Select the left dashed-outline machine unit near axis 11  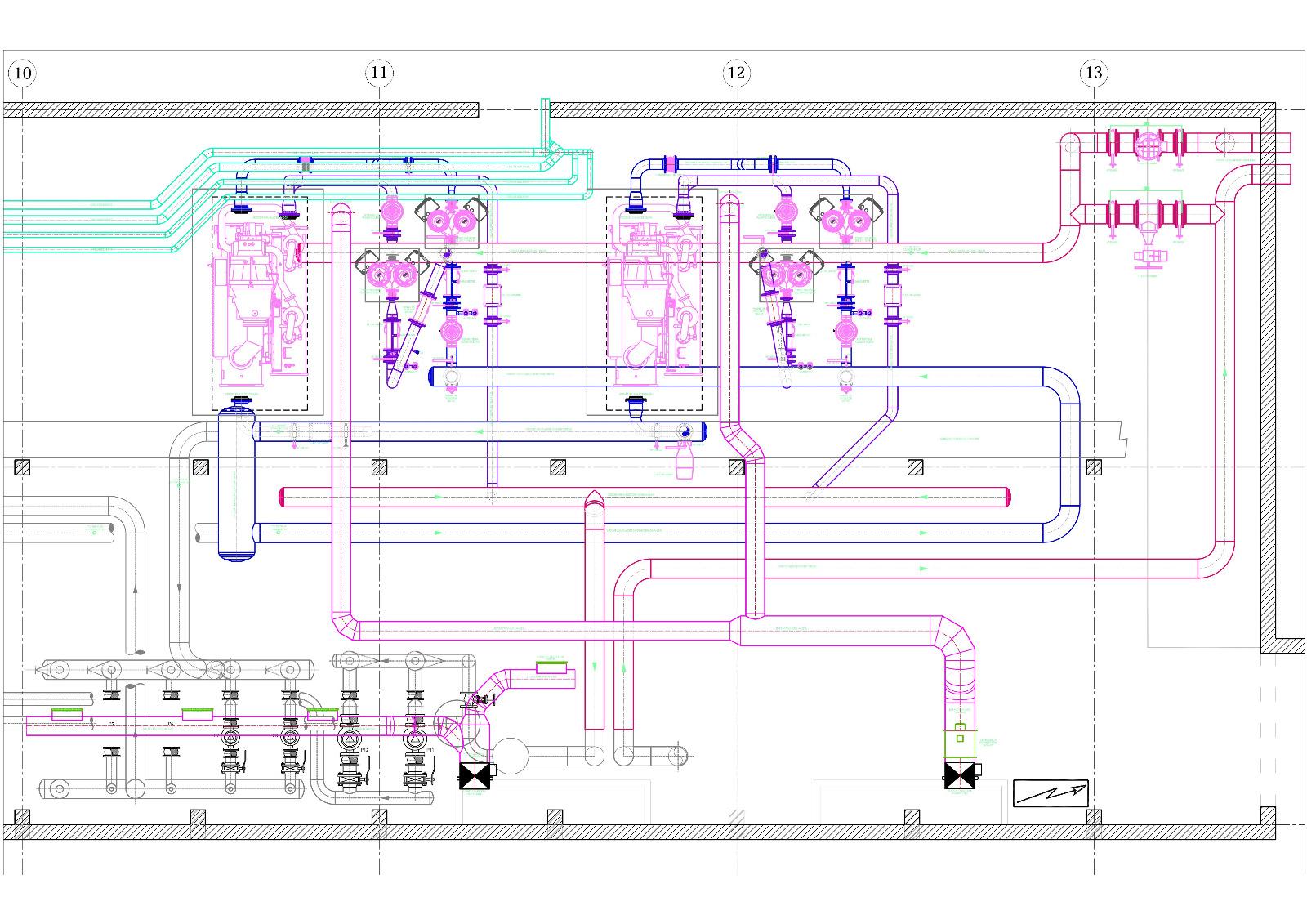coord(260,302)
